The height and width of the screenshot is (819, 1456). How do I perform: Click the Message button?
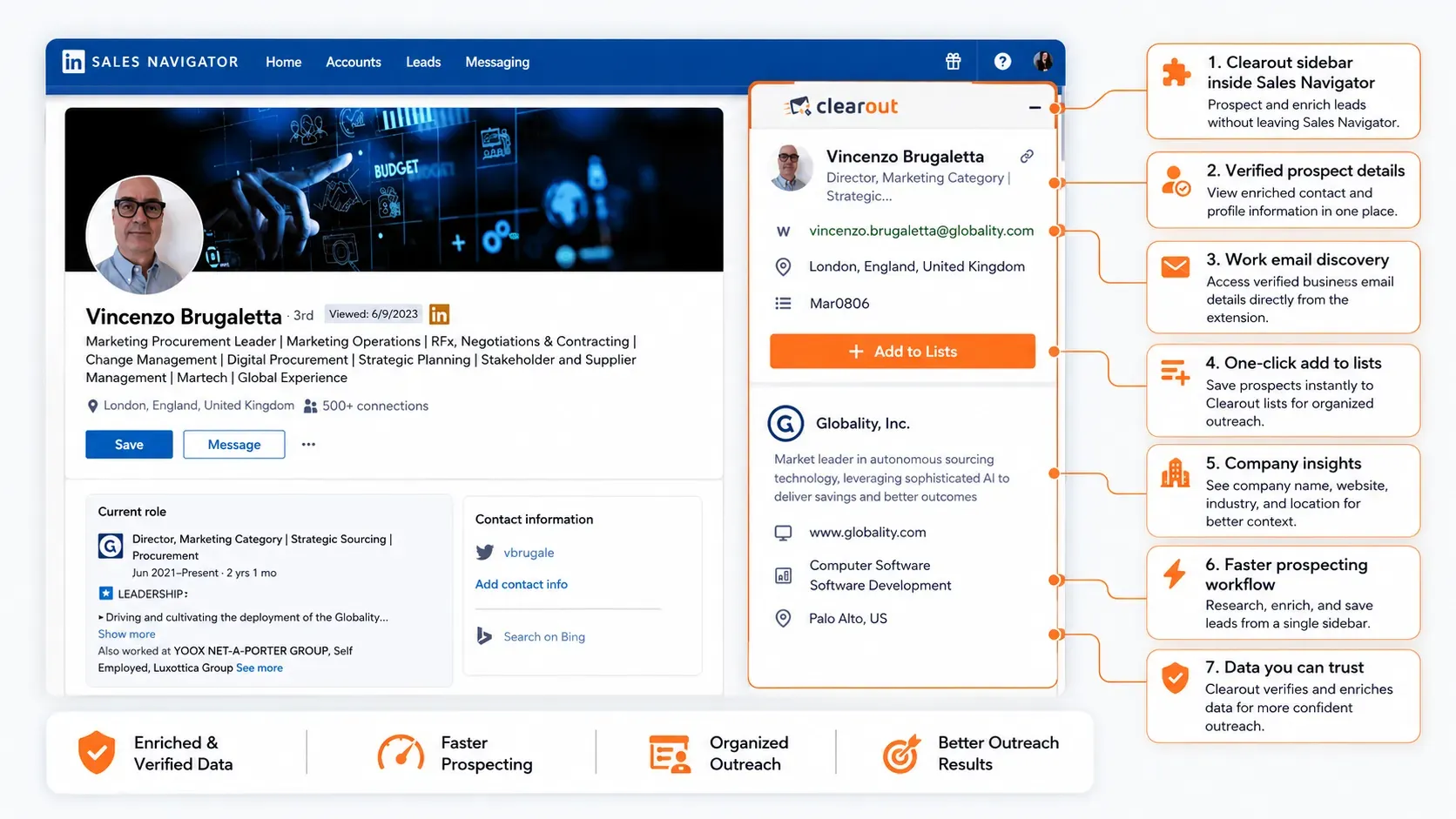(234, 445)
